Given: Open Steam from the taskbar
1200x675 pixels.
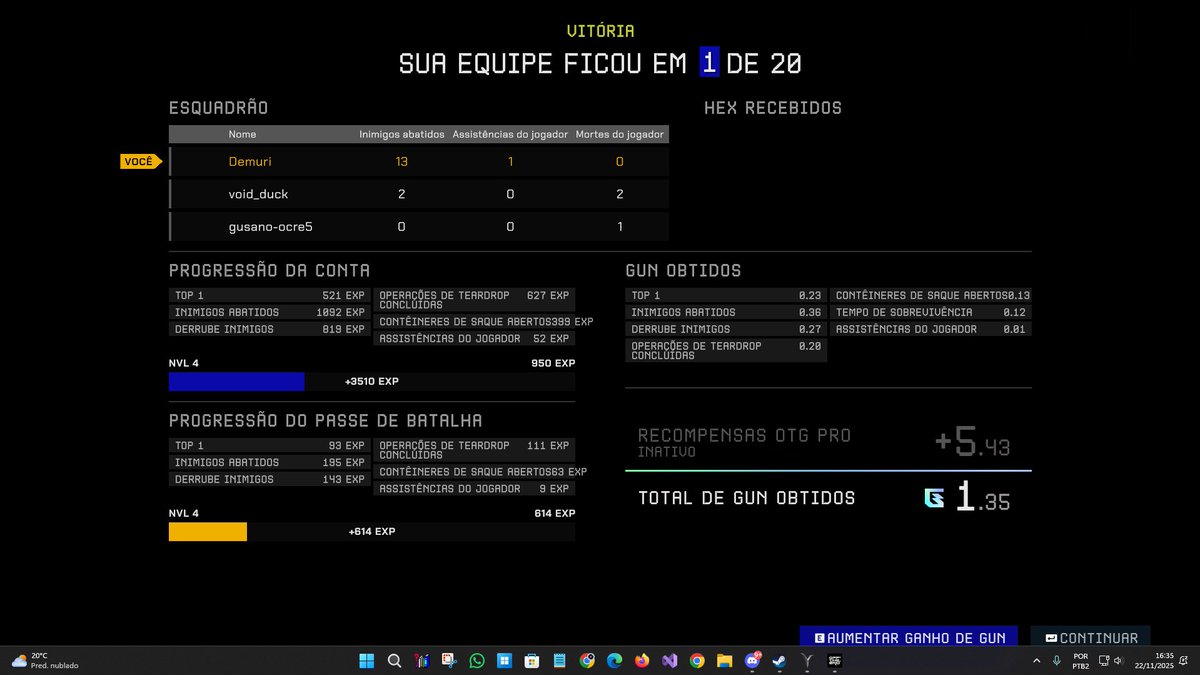Looking at the screenshot, I should pyautogui.click(x=779, y=660).
